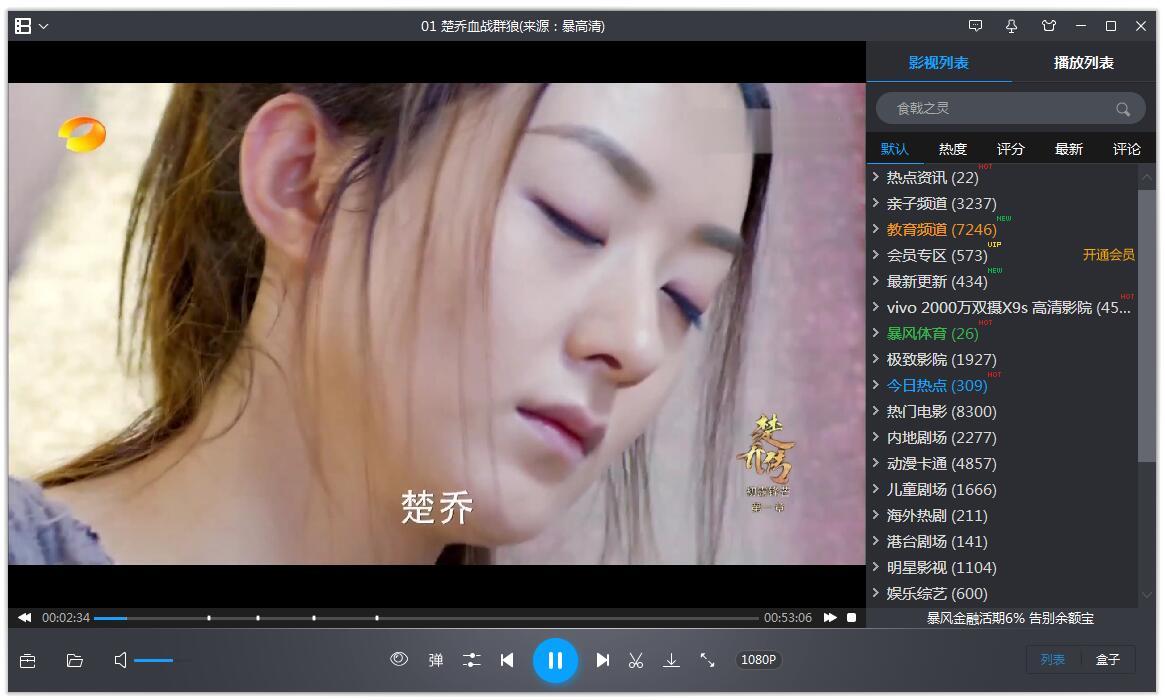Expand the 暴风体育 (26) category
The width and height of the screenshot is (1165, 700).
[x=876, y=333]
